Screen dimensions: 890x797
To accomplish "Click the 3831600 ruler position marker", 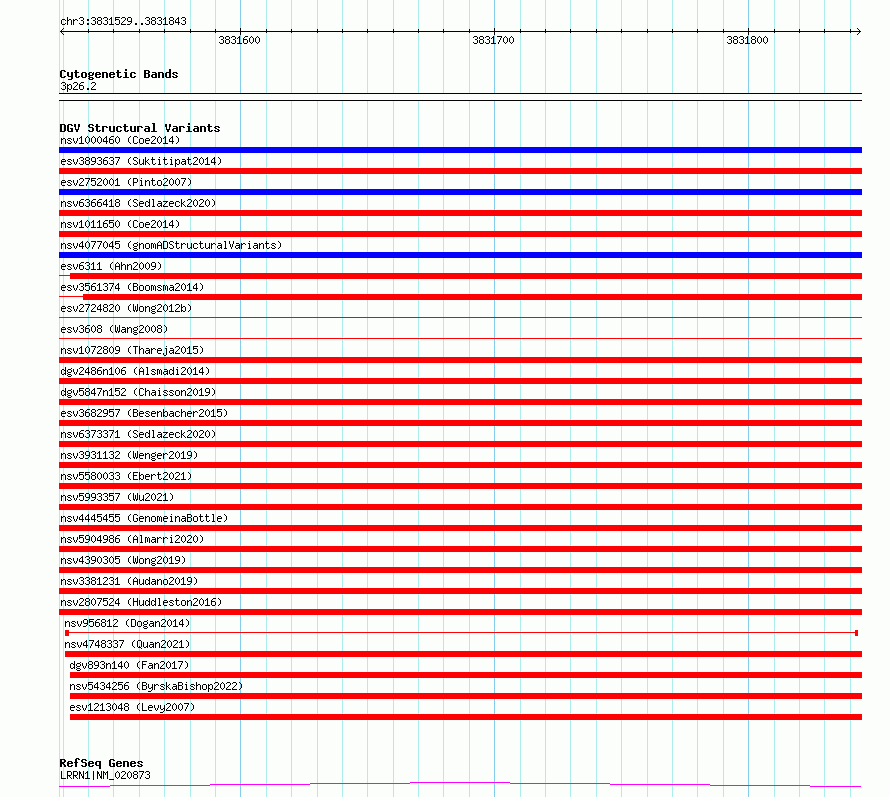I will [239, 40].
